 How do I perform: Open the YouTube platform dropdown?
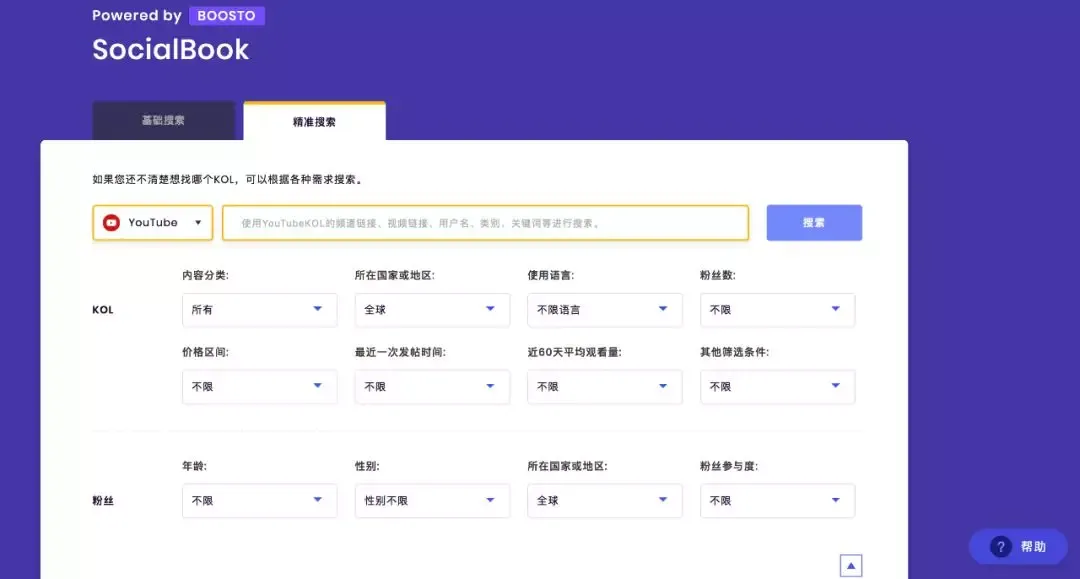click(153, 223)
